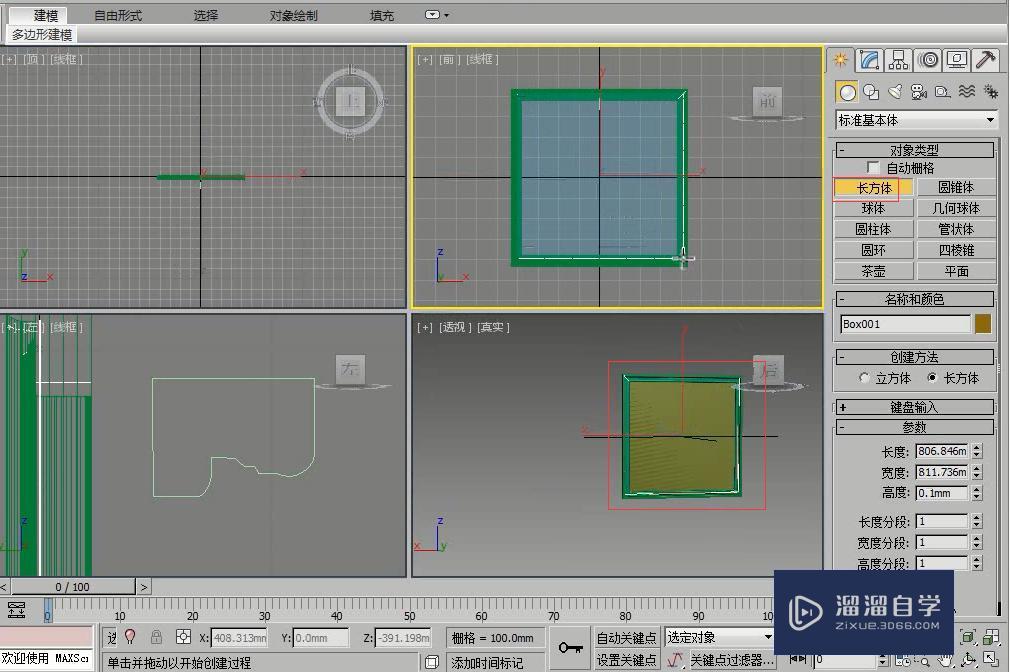The width and height of the screenshot is (1010, 672).
Task: Click the 圆柱体 cylinder button
Action: (874, 229)
